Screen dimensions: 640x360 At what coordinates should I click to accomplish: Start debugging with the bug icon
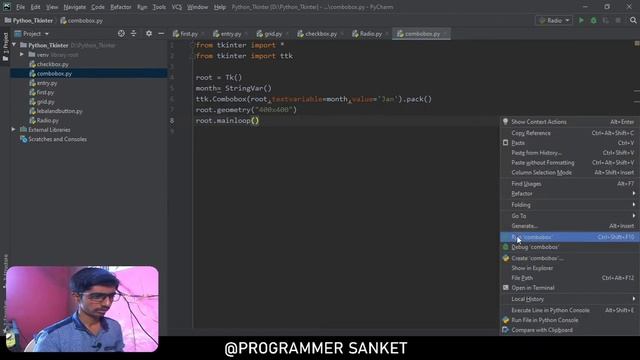point(593,20)
